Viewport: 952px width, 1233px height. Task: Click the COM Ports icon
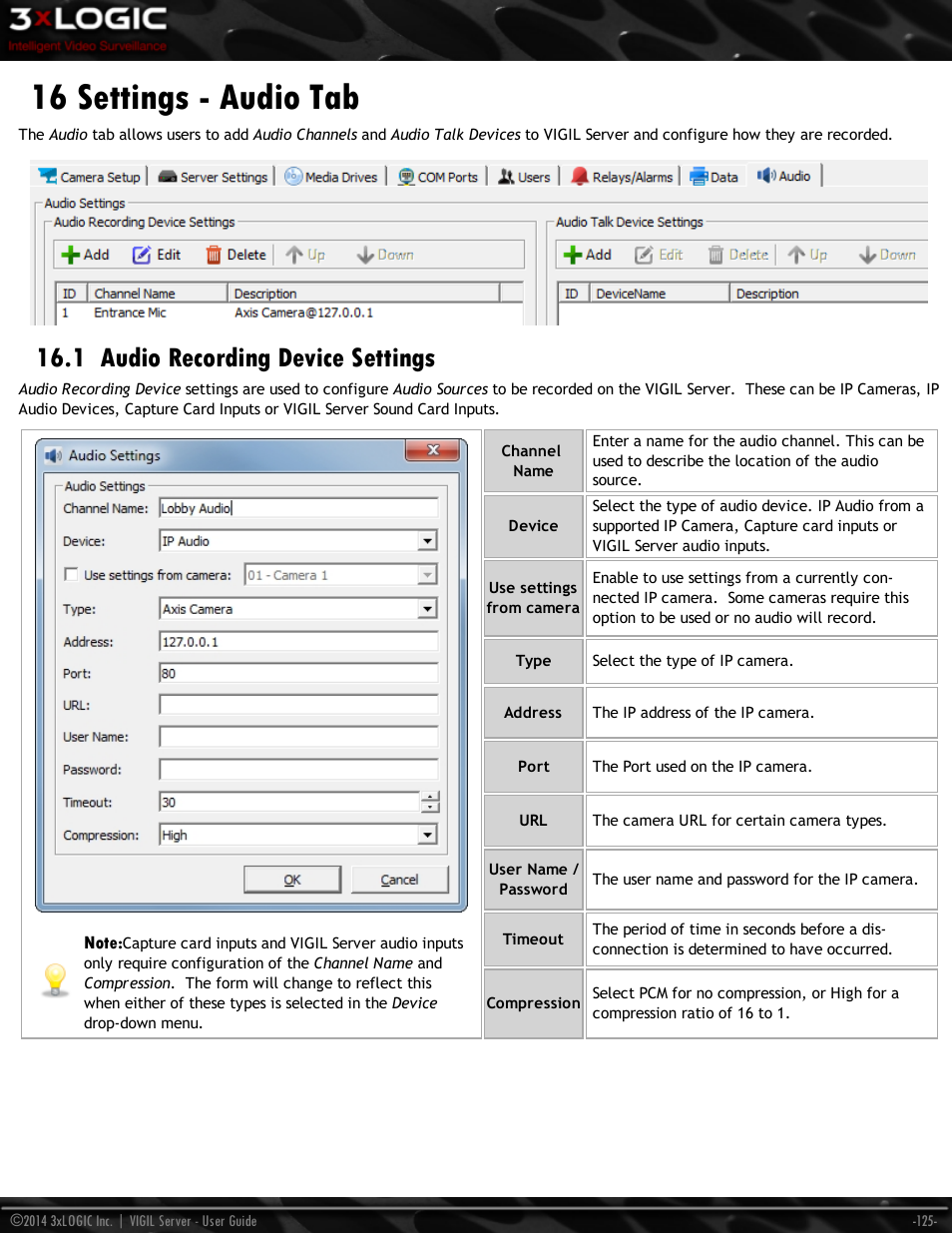(406, 177)
